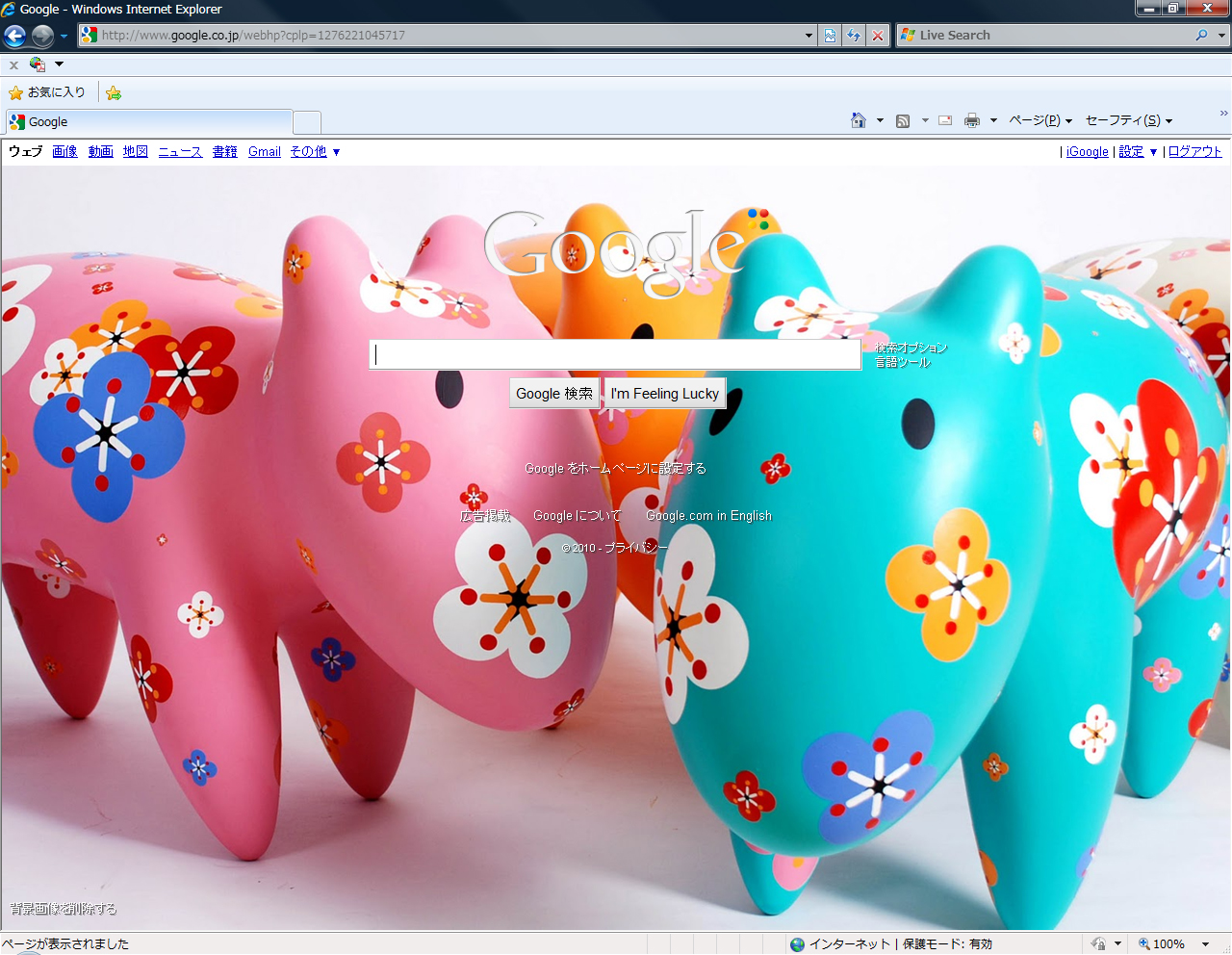Expand the address bar URL dropdown
1232x955 pixels.
click(x=808, y=36)
